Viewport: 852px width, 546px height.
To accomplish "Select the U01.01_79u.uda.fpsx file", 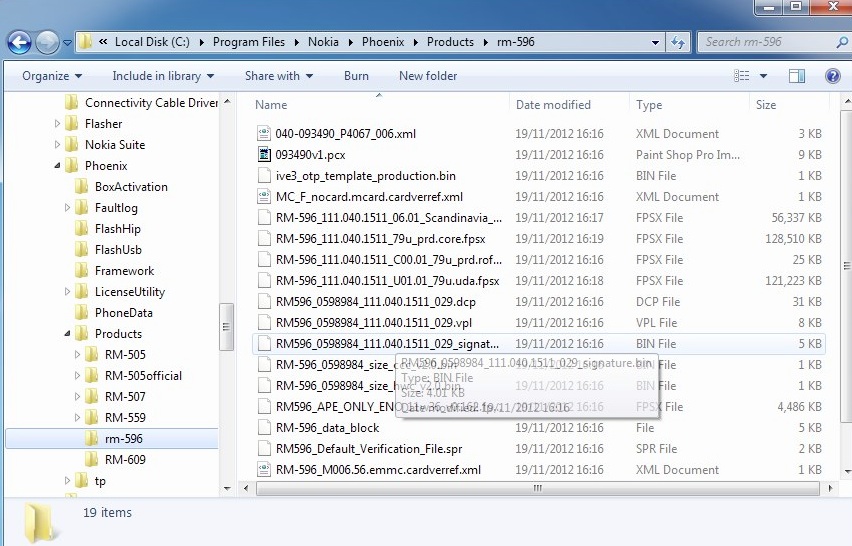I will [x=387, y=281].
